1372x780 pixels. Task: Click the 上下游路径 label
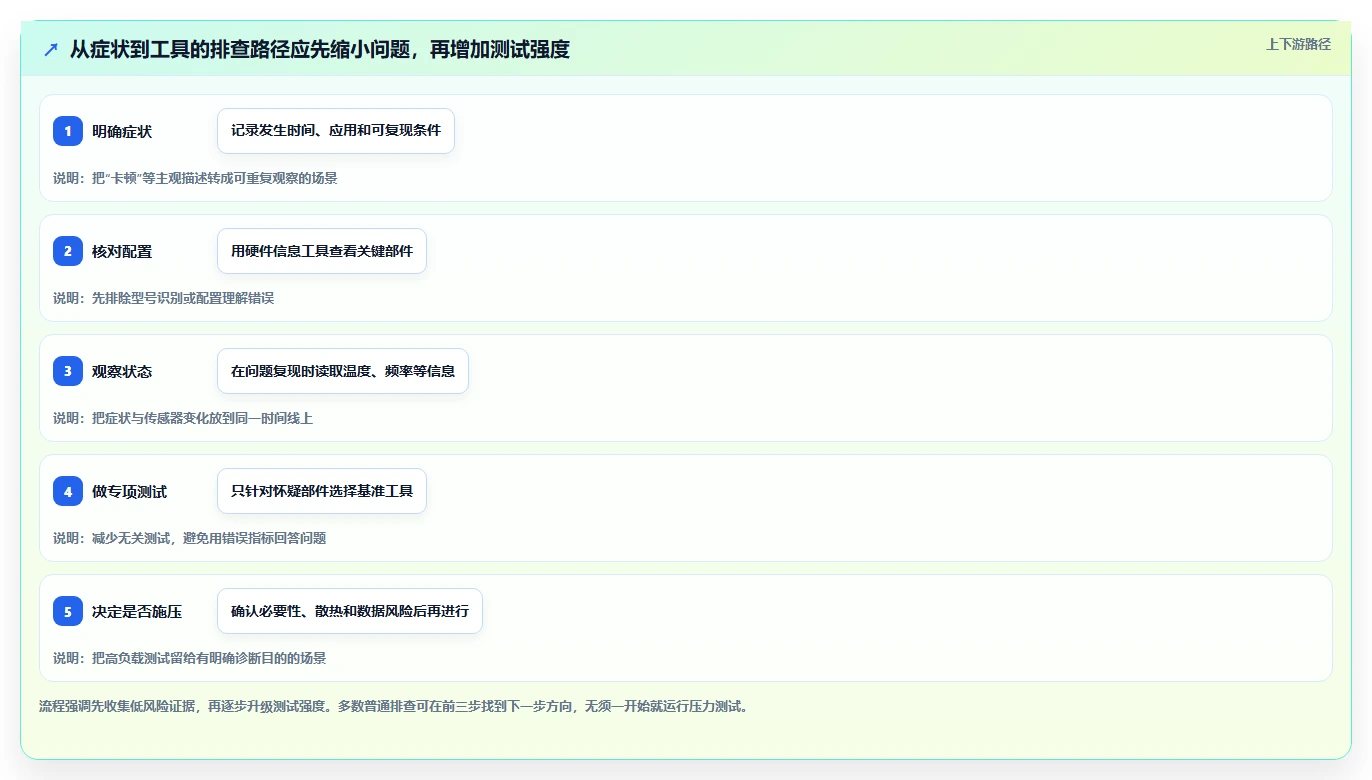coord(1298,44)
